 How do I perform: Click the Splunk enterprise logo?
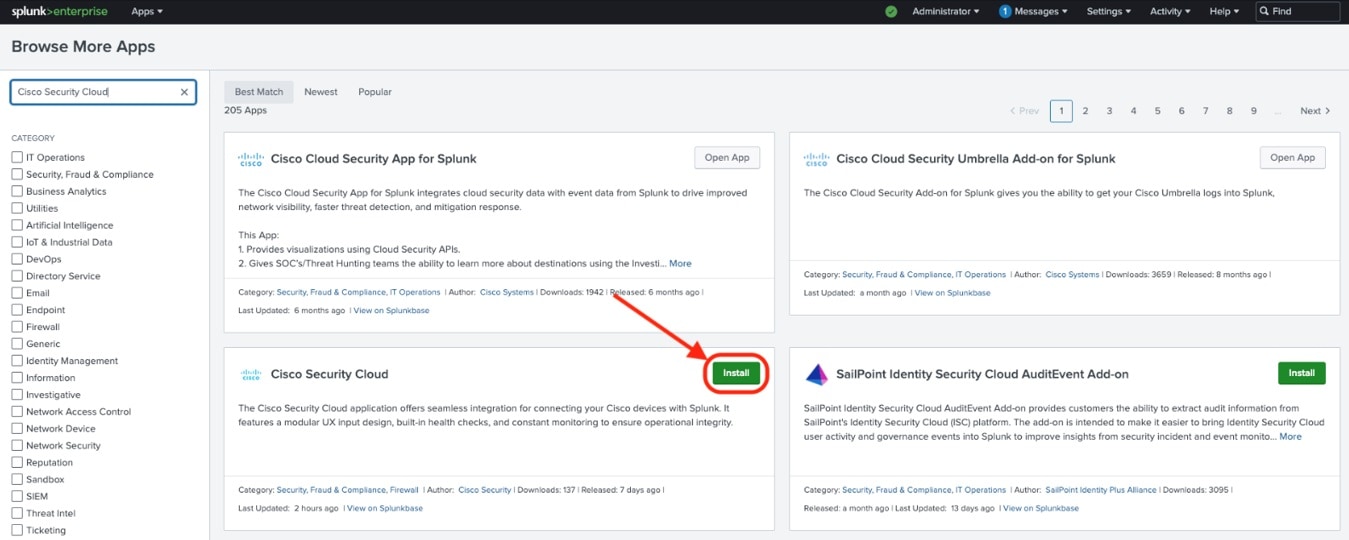point(59,11)
